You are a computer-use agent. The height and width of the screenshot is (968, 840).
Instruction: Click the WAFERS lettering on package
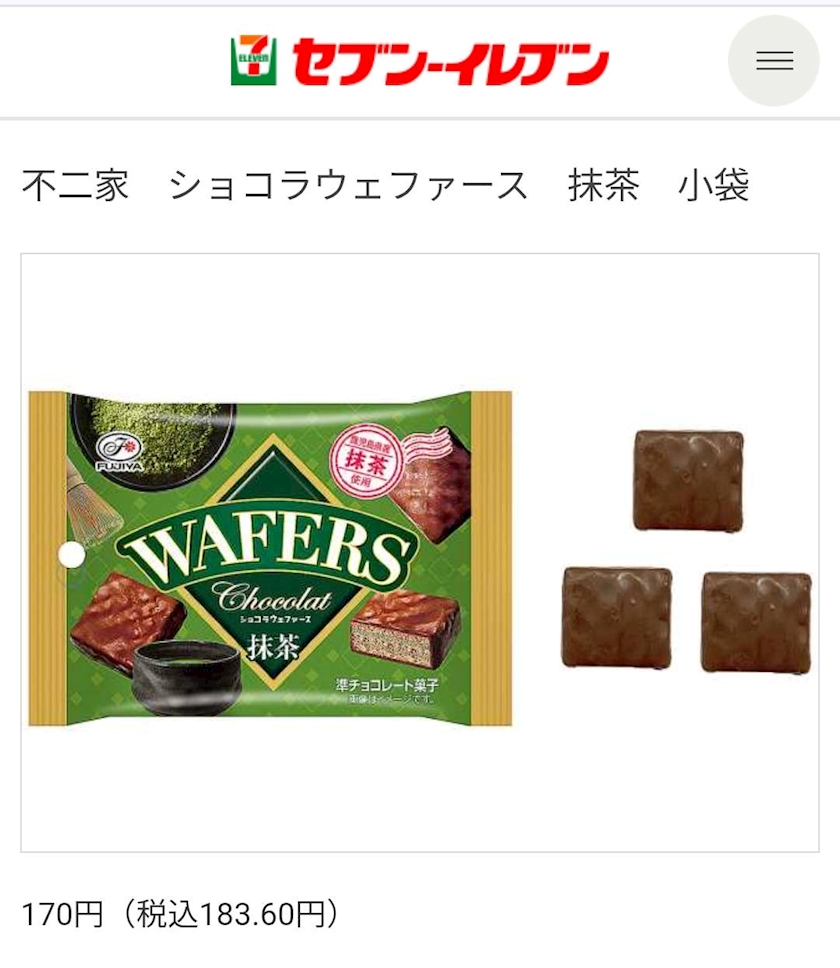pyautogui.click(x=268, y=553)
